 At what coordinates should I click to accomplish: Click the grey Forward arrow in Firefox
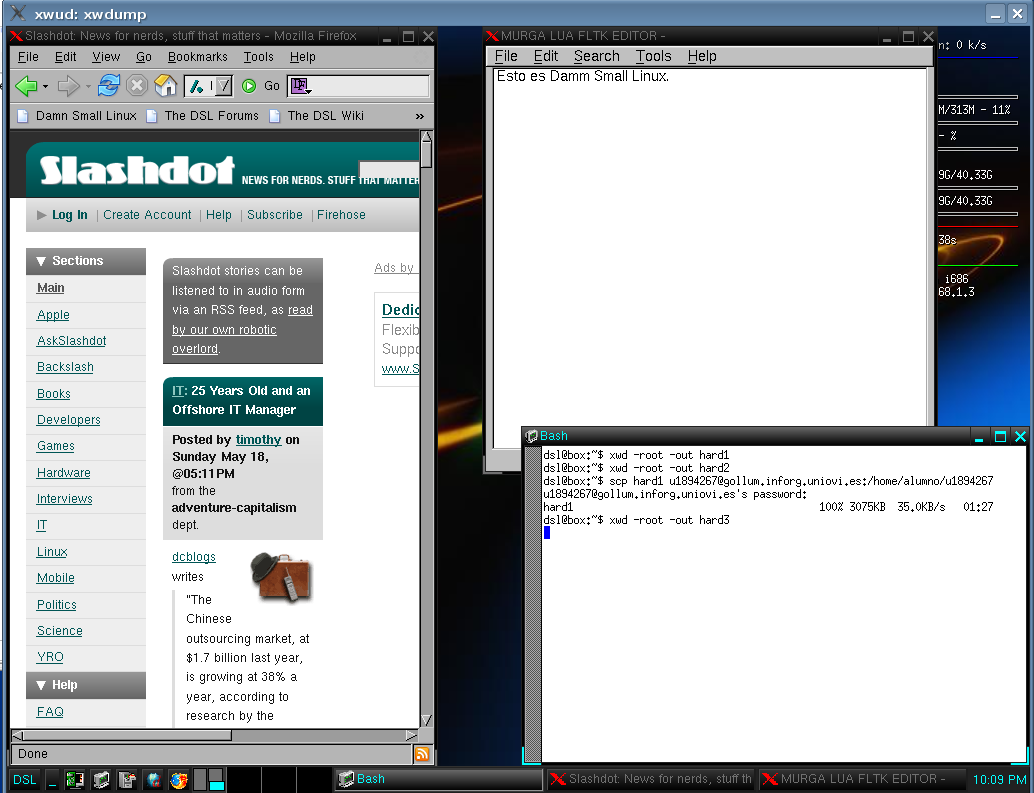click(x=68, y=86)
